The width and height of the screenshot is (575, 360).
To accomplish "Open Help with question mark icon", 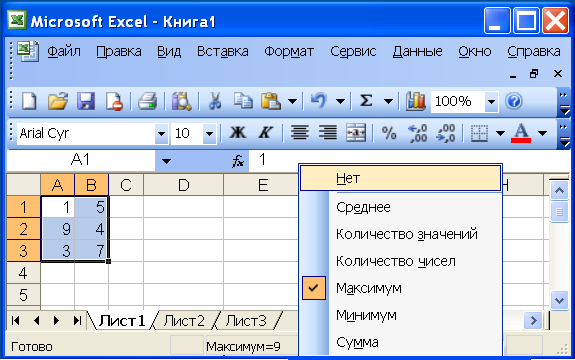I will (514, 101).
